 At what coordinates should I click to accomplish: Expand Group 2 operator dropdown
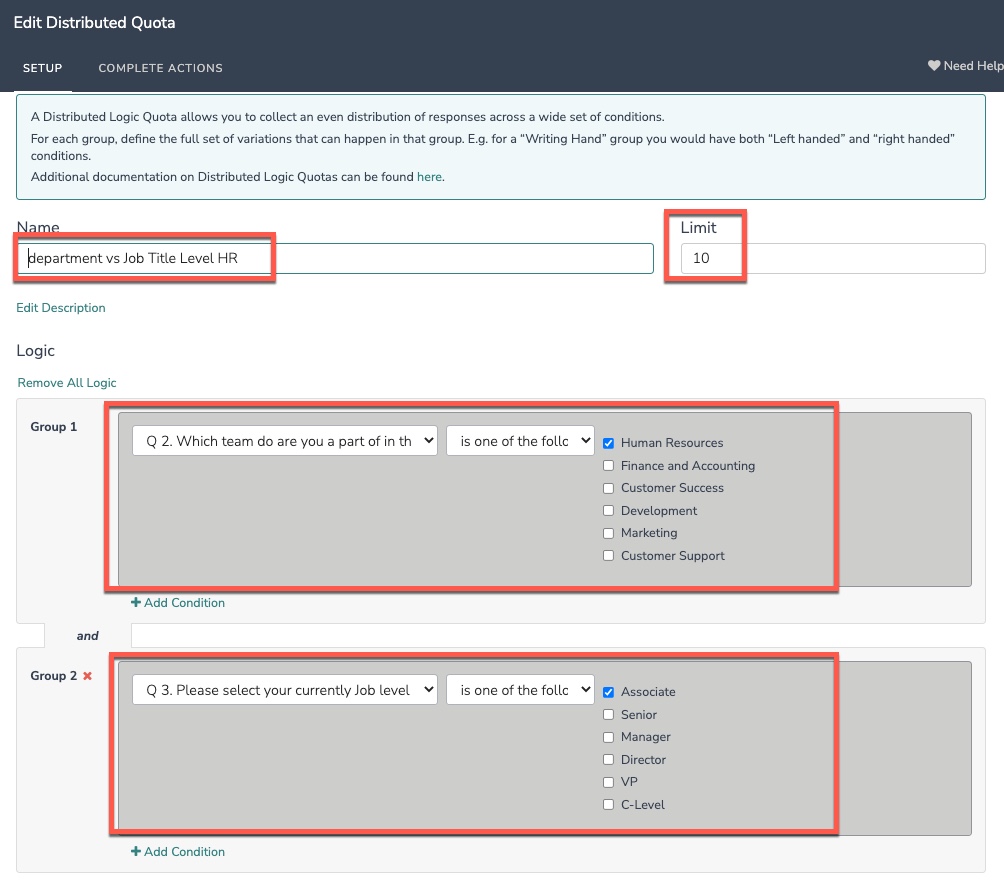(x=520, y=690)
